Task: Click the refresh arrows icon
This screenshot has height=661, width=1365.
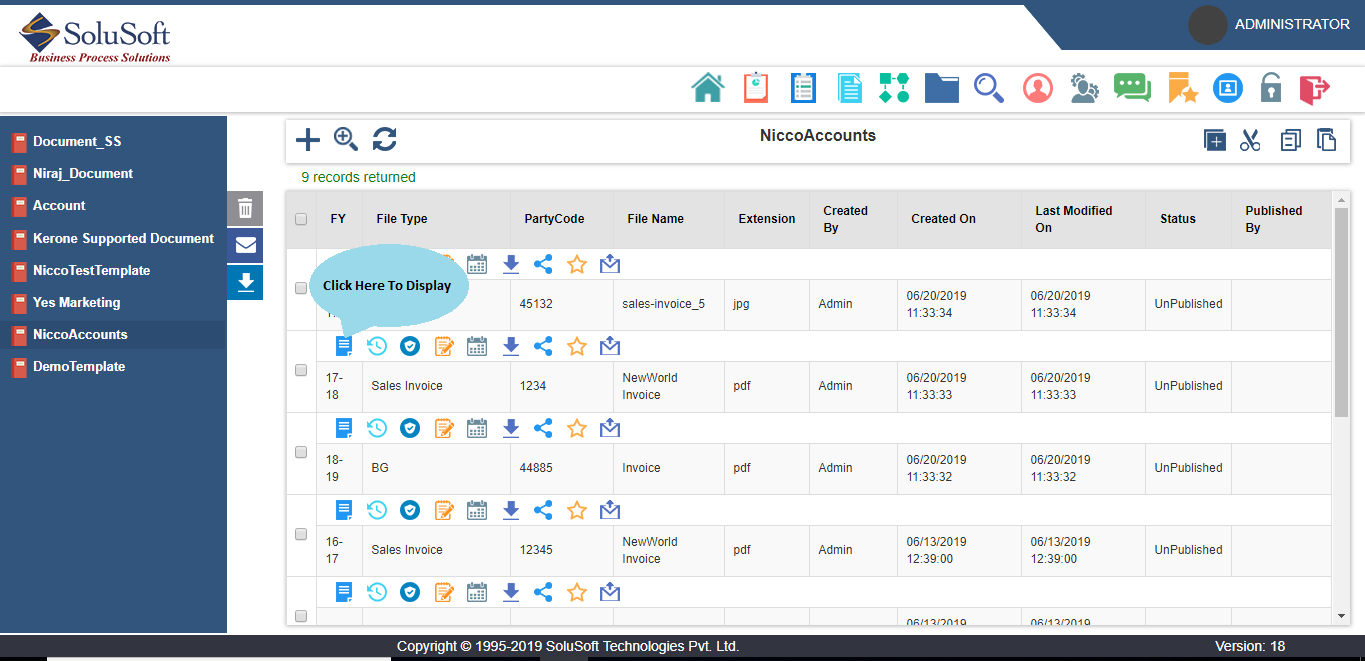Action: coord(385,140)
